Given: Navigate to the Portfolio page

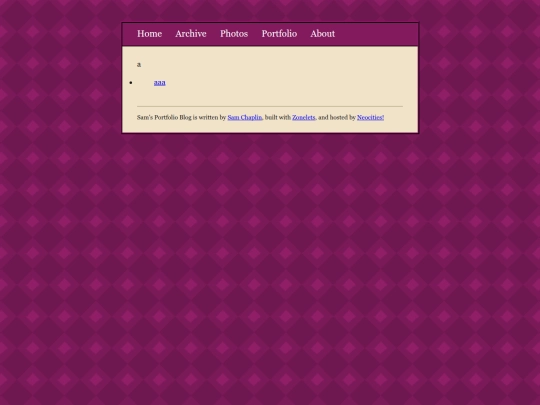Looking at the screenshot, I should (x=279, y=34).
